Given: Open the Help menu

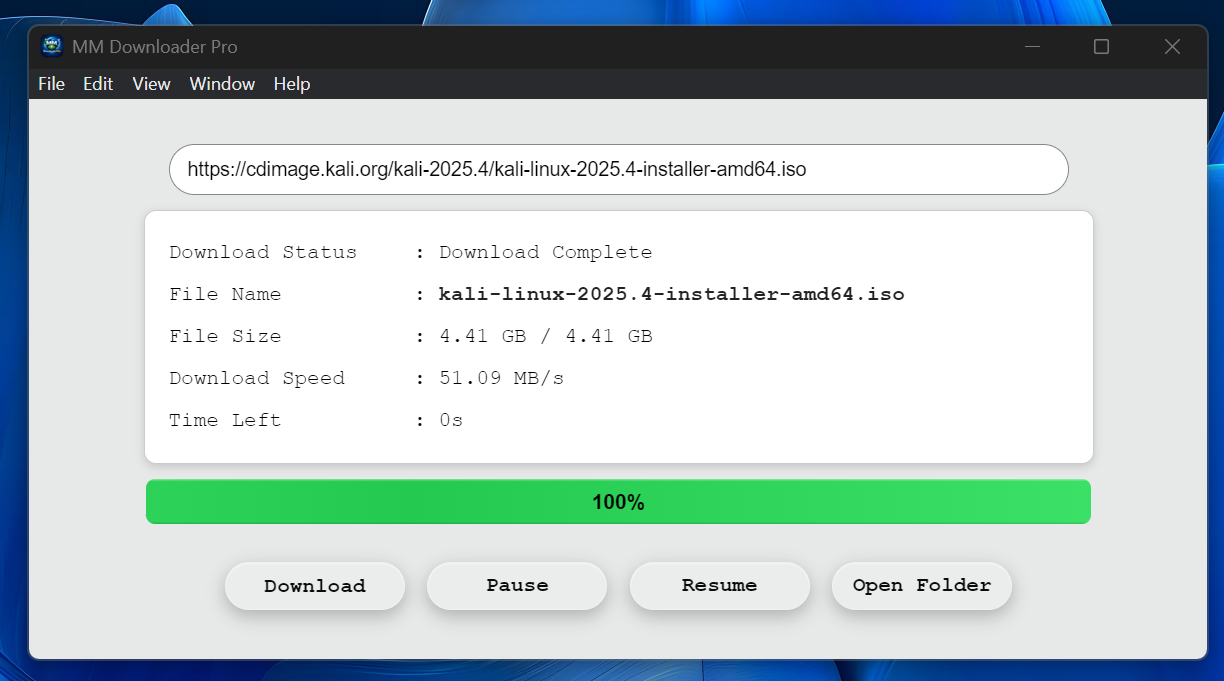Looking at the screenshot, I should coord(292,84).
